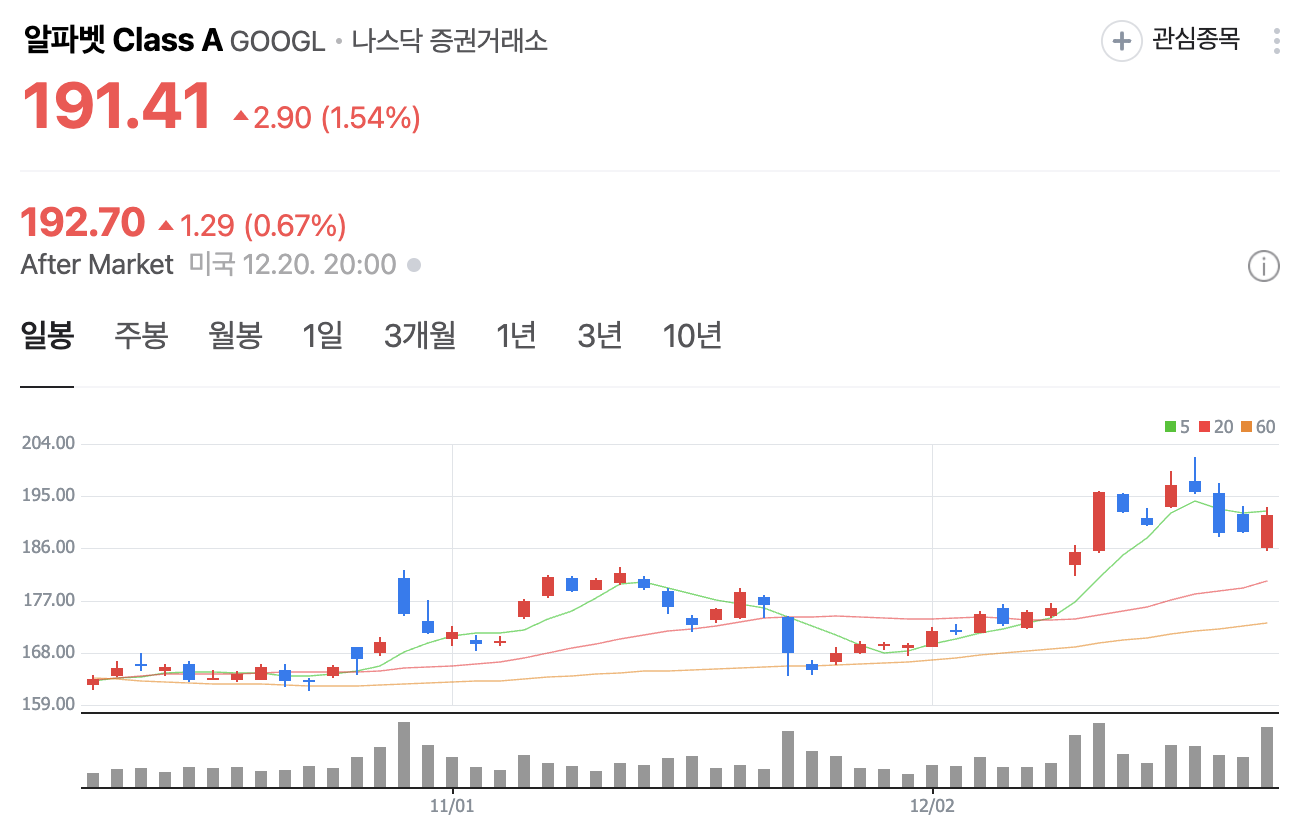Click the current price 191.41
1302x828 pixels.
pos(117,105)
